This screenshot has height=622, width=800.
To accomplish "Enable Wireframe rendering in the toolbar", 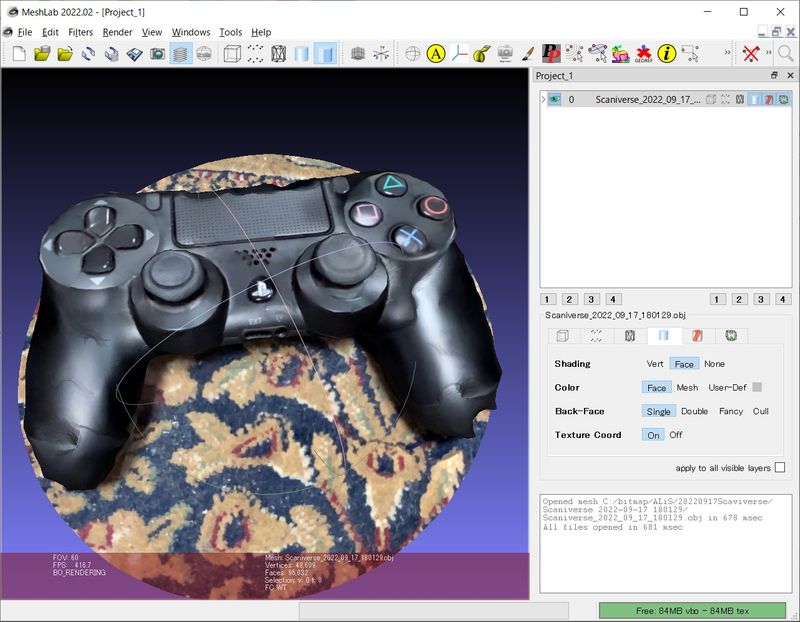I will pos(279,53).
